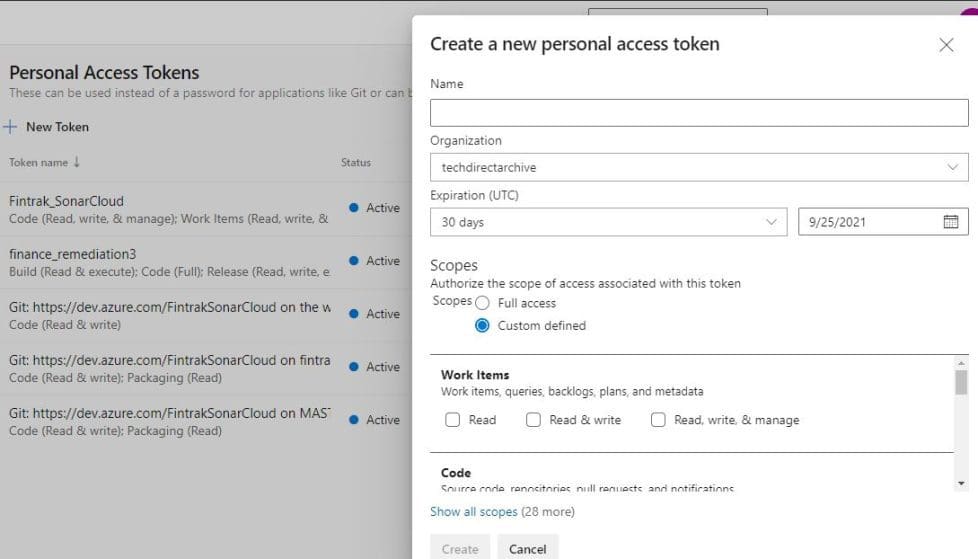Image resolution: width=978 pixels, height=559 pixels.
Task: Select the Full access radio button
Action: tap(483, 303)
